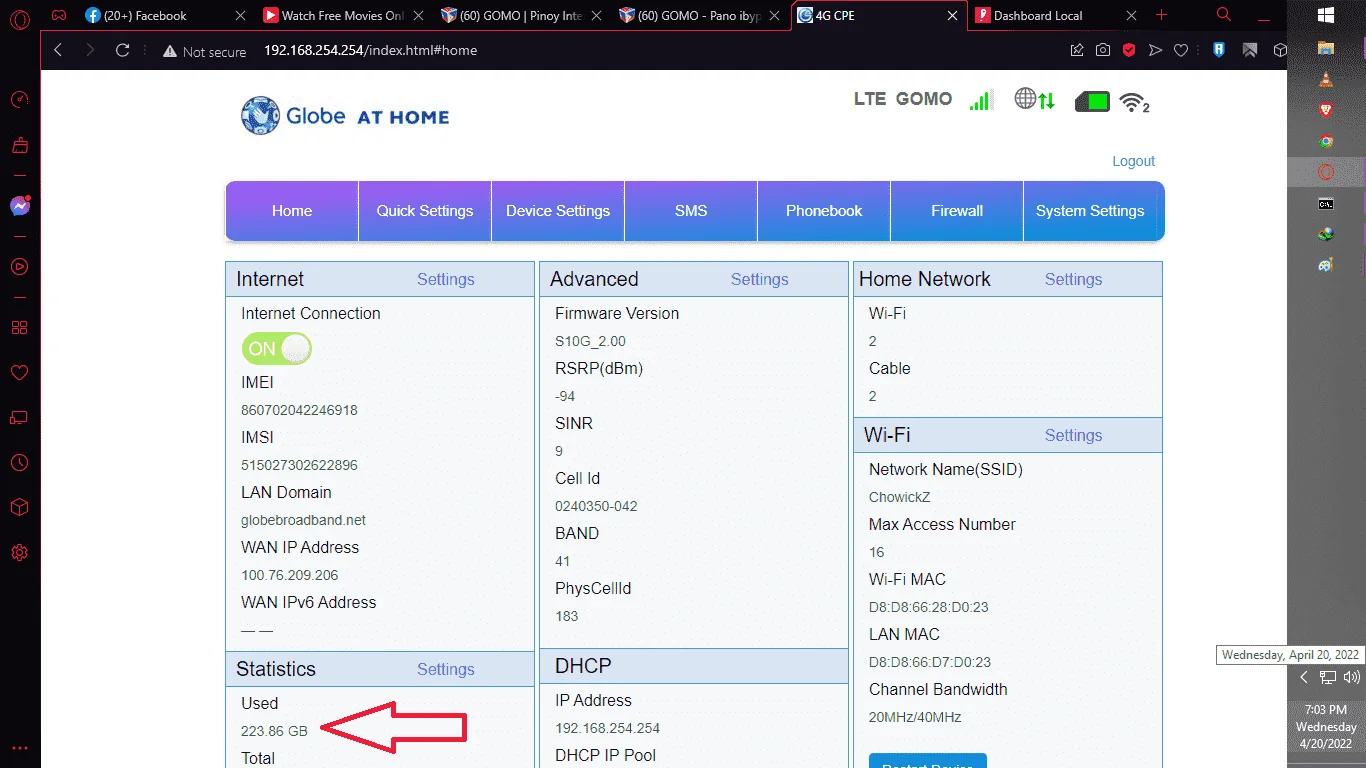Open the red ad blocker shield
This screenshot has height=768, width=1366.
pos(1129,50)
